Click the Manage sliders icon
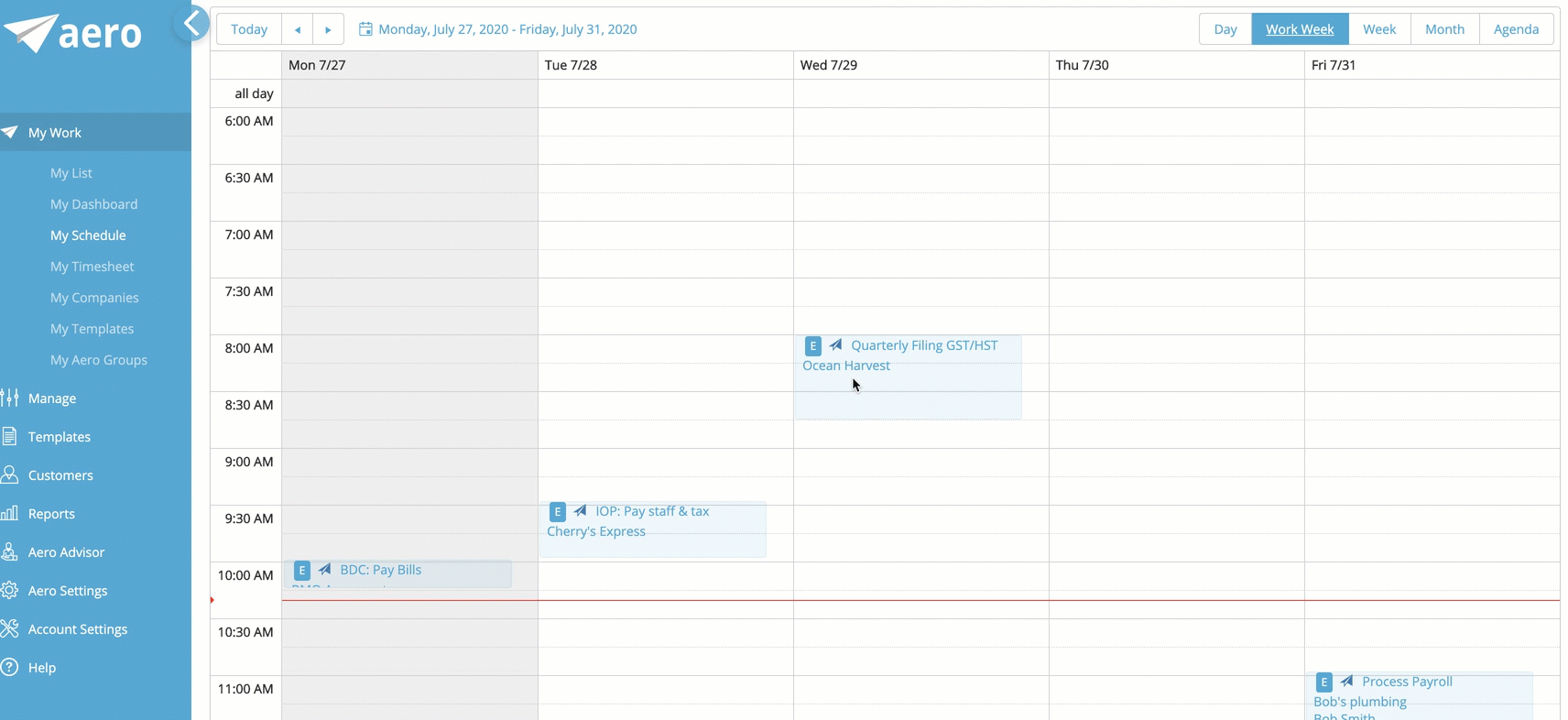 [x=10, y=398]
